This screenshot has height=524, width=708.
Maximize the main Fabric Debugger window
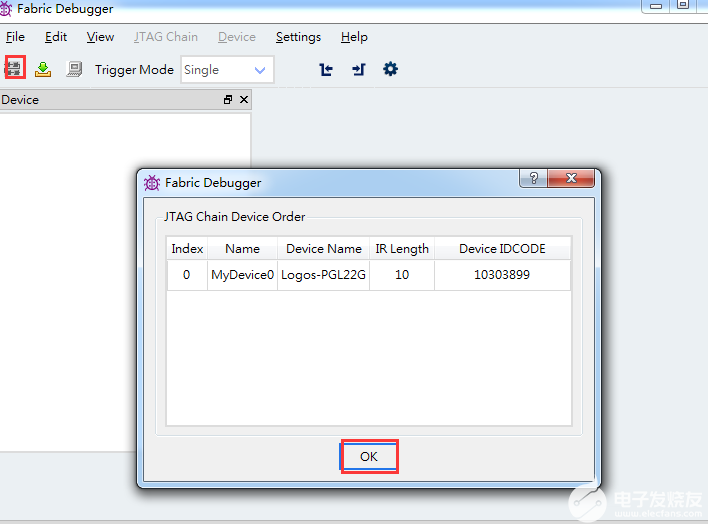pos(683,5)
